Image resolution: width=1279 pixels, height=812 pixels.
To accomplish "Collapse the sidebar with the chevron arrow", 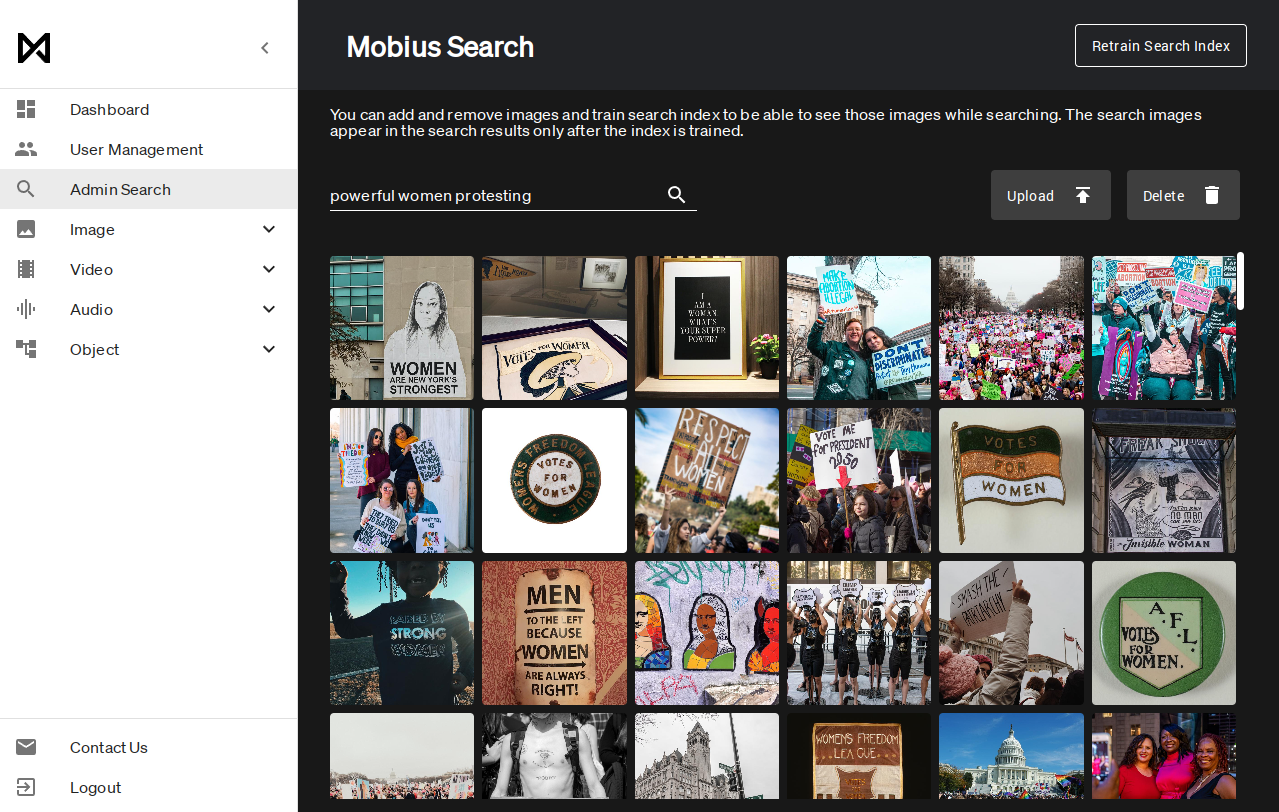I will click(265, 48).
